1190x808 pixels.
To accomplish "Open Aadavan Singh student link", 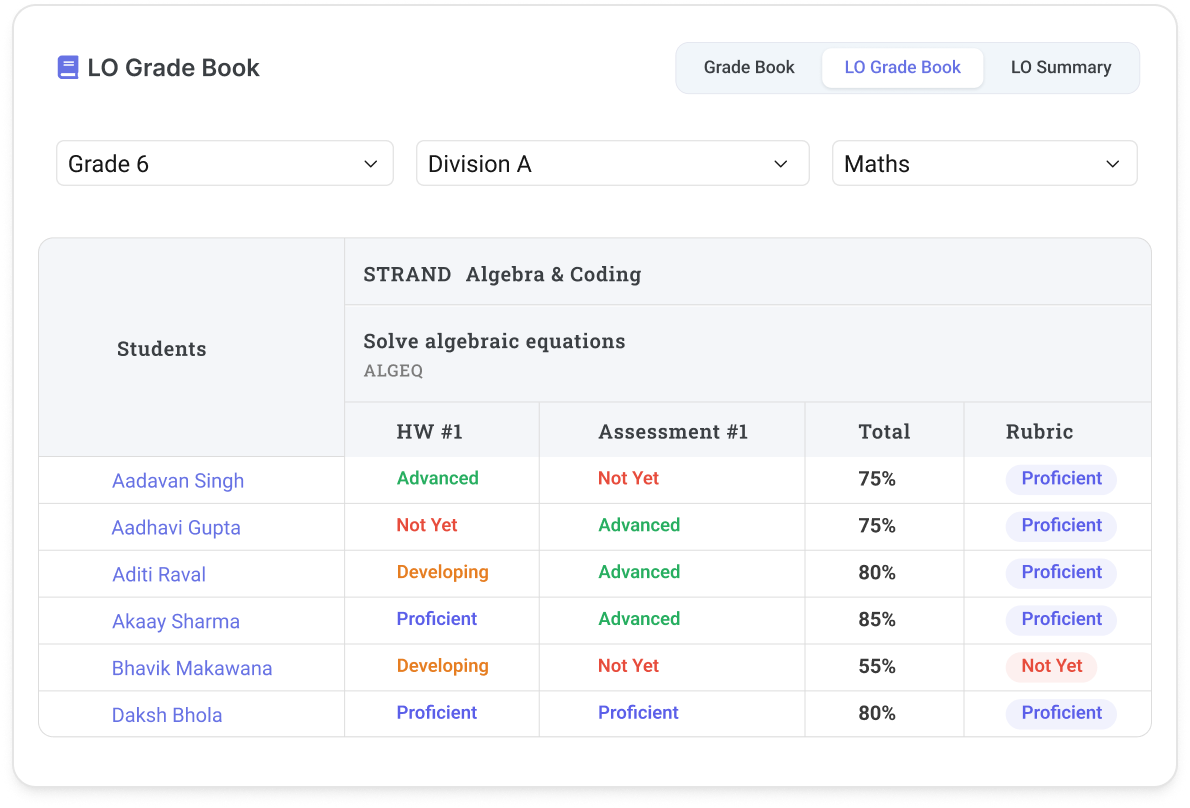I will click(x=178, y=481).
